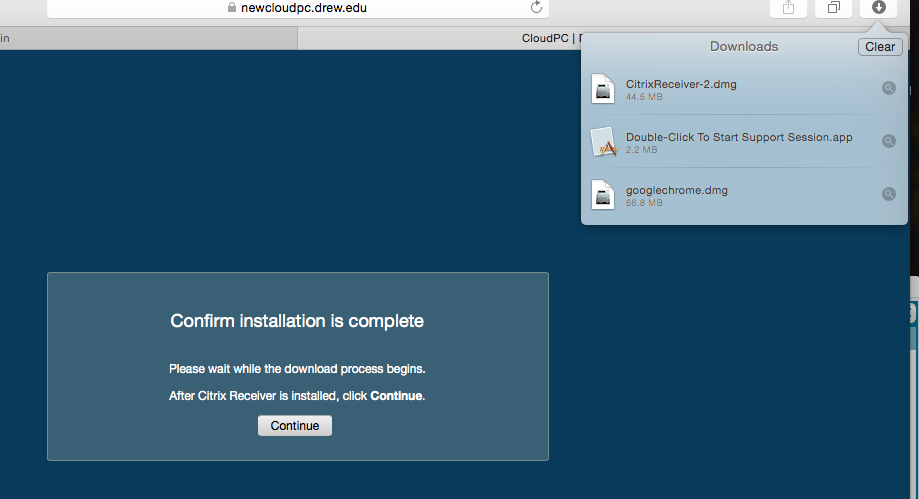Click the reload page icon in address bar

536,7
